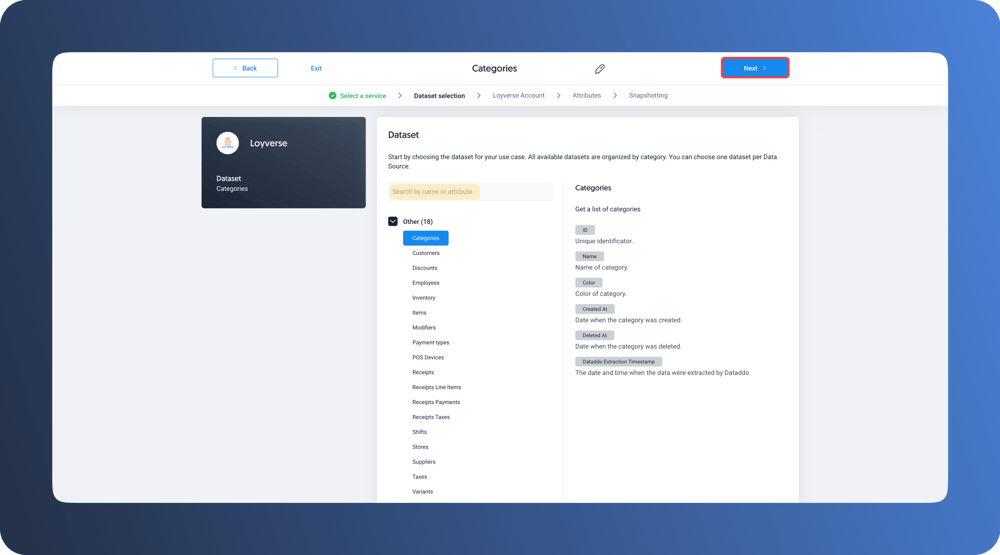Jump to the Snapshotting step
The height and width of the screenshot is (555, 1000).
(648, 96)
